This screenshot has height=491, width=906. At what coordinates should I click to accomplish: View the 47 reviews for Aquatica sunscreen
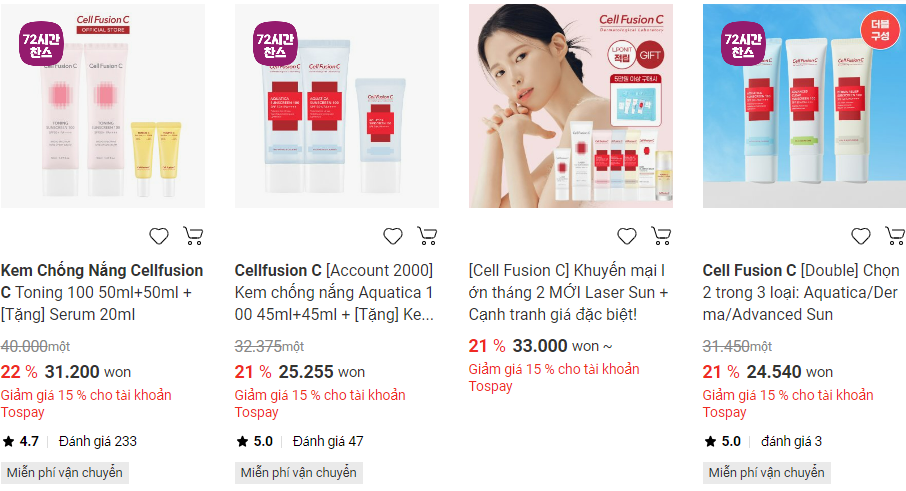click(328, 441)
